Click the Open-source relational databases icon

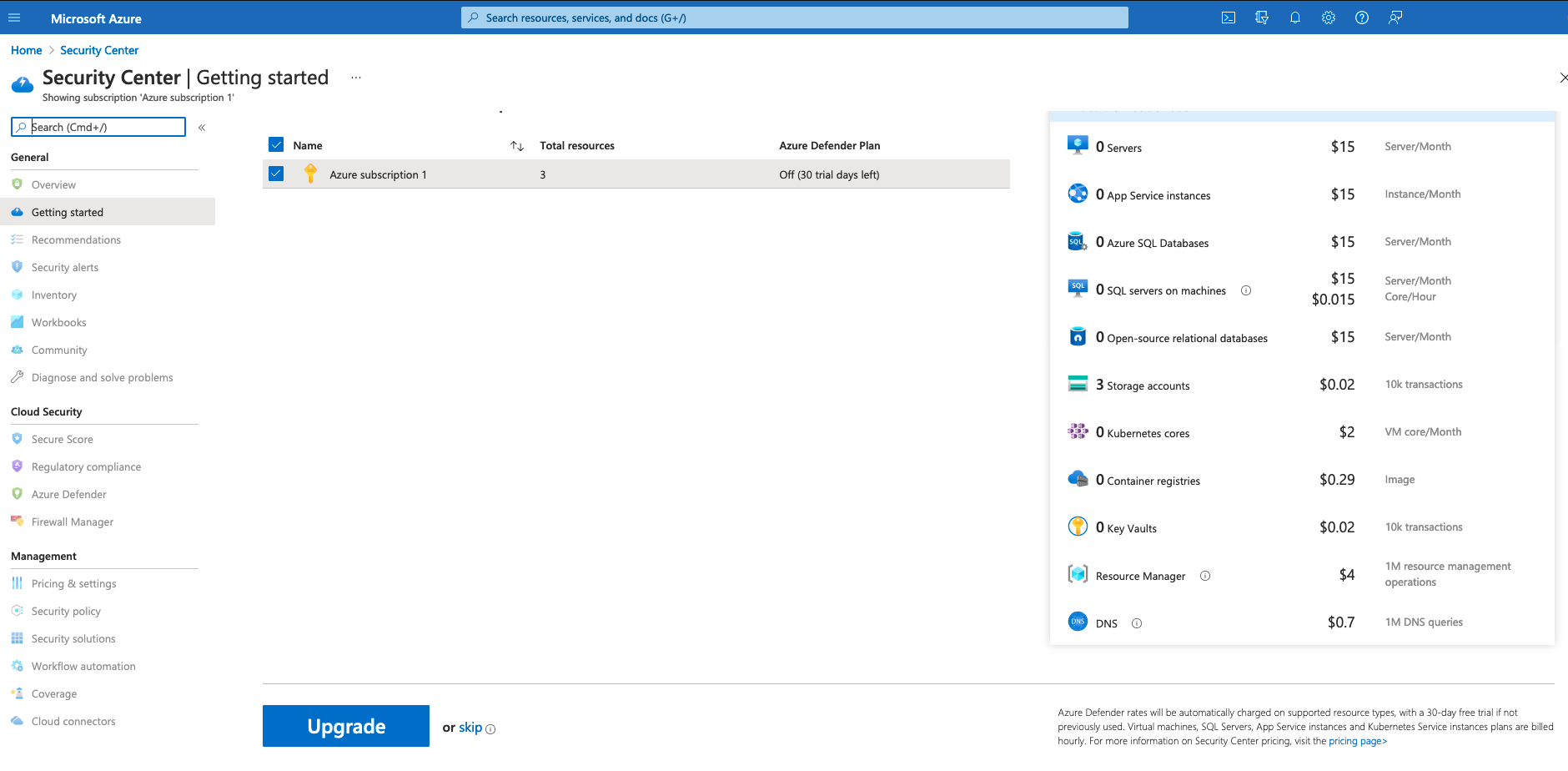click(x=1078, y=336)
